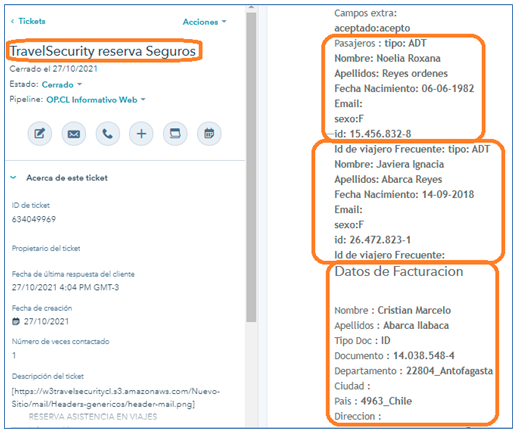517x431 pixels.
Task: Click the Número de veces contactado value
Action: 14,355
